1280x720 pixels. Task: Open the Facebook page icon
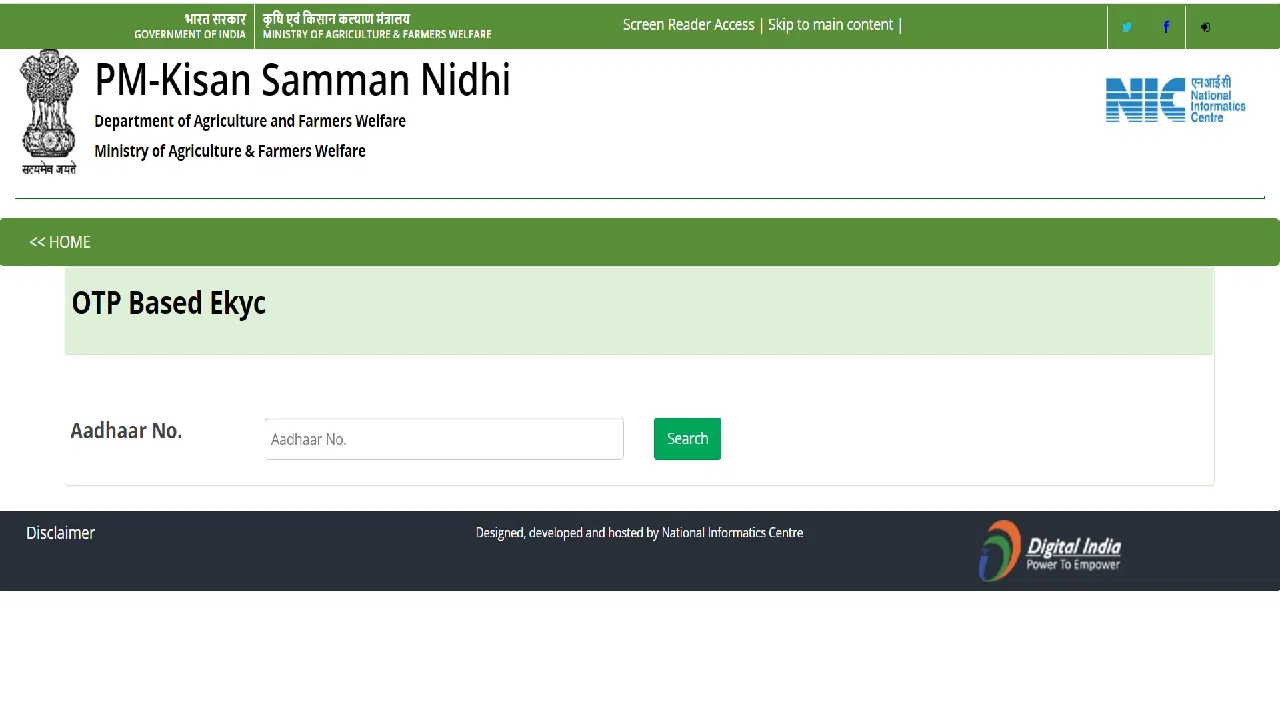point(1166,27)
